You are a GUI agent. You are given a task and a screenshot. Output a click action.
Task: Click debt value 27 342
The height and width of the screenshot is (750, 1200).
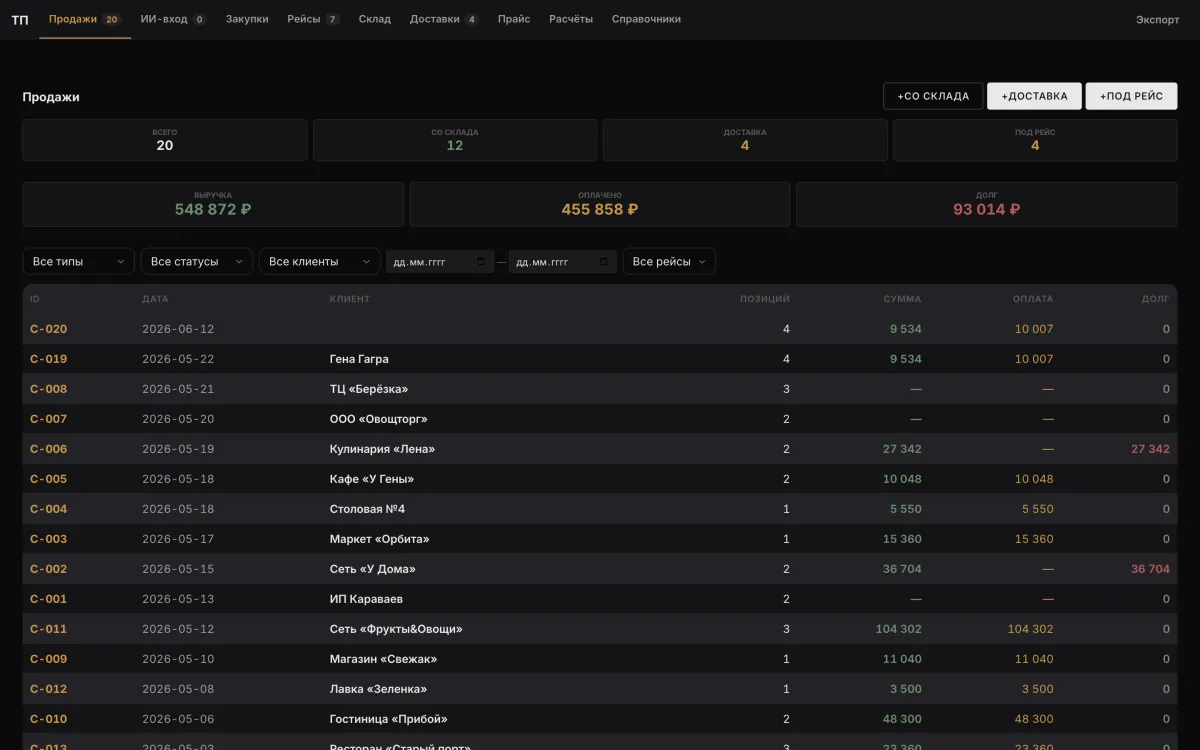coord(1150,449)
